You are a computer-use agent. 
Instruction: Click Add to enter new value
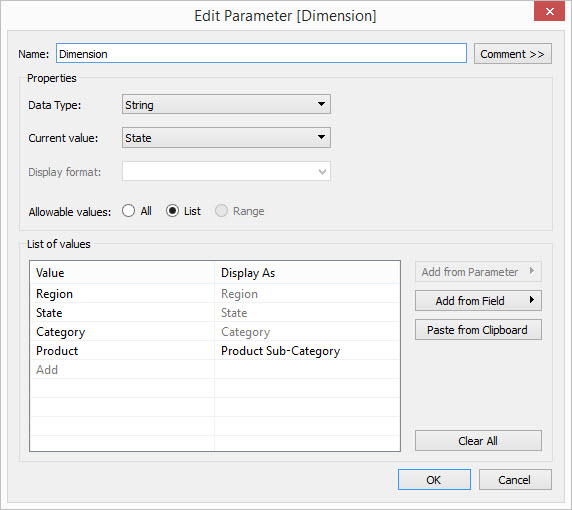(x=47, y=370)
